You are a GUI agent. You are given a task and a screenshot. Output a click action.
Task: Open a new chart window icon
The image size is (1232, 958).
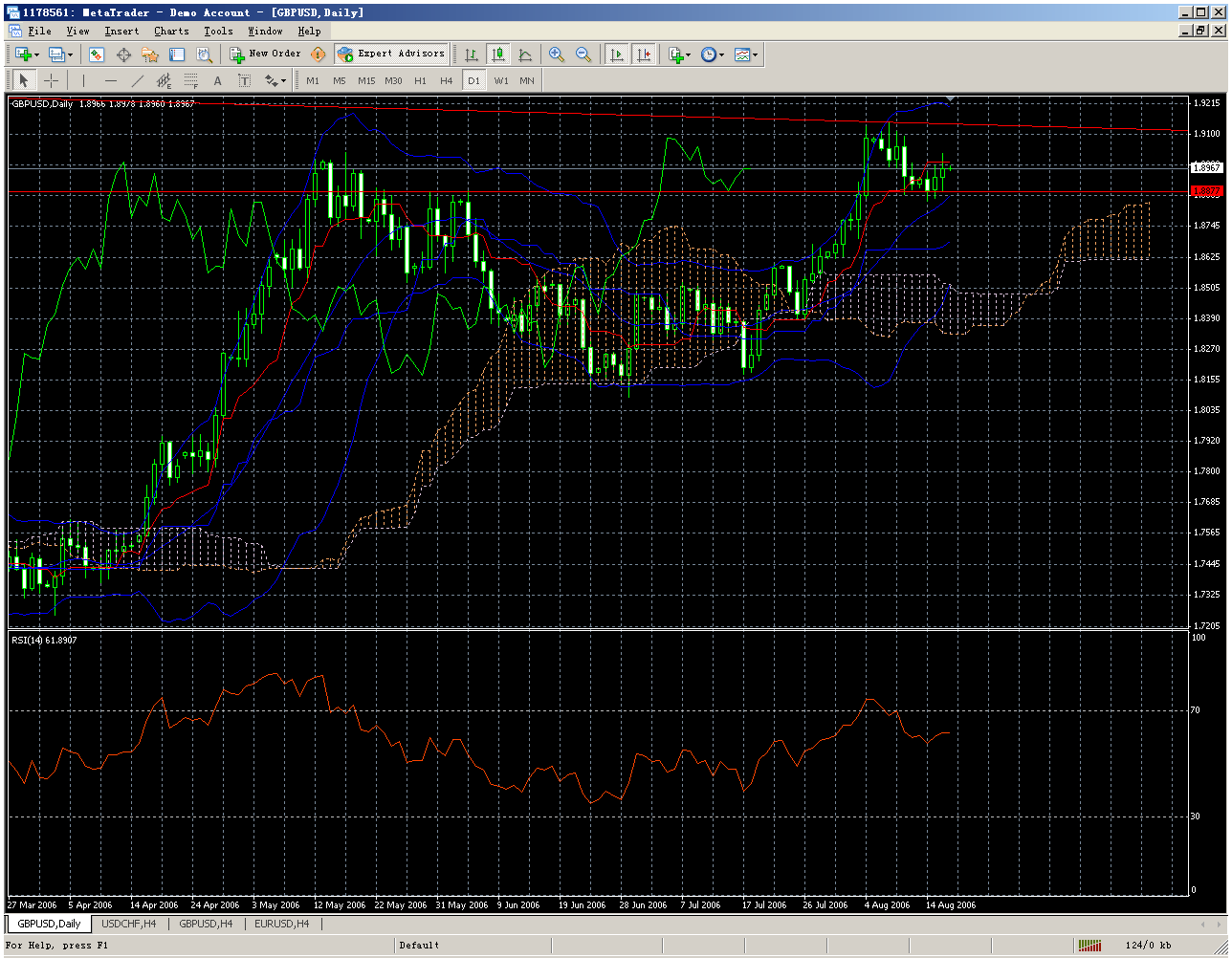pos(22,54)
